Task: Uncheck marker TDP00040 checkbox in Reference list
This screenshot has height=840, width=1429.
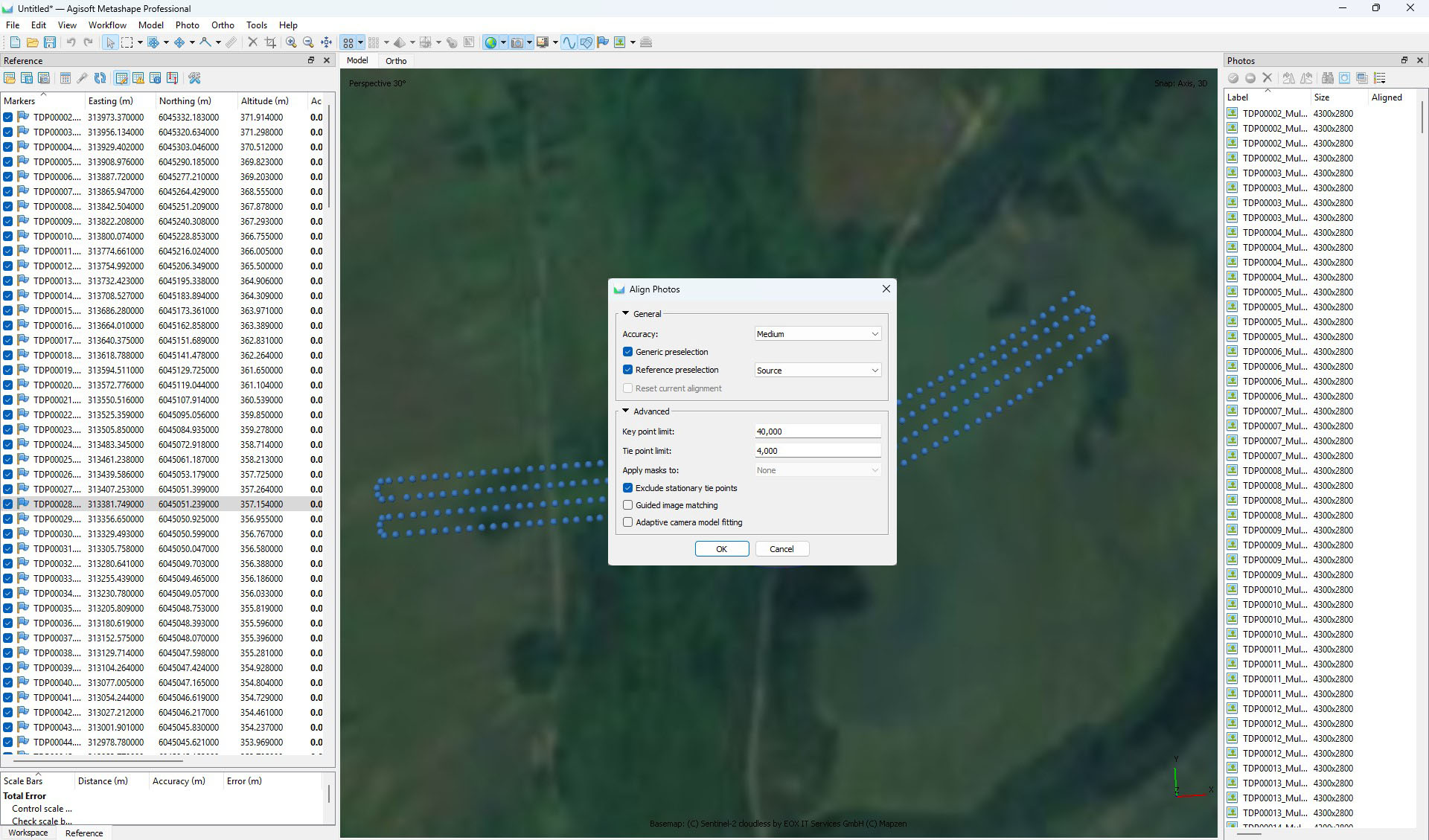Action: [7, 682]
